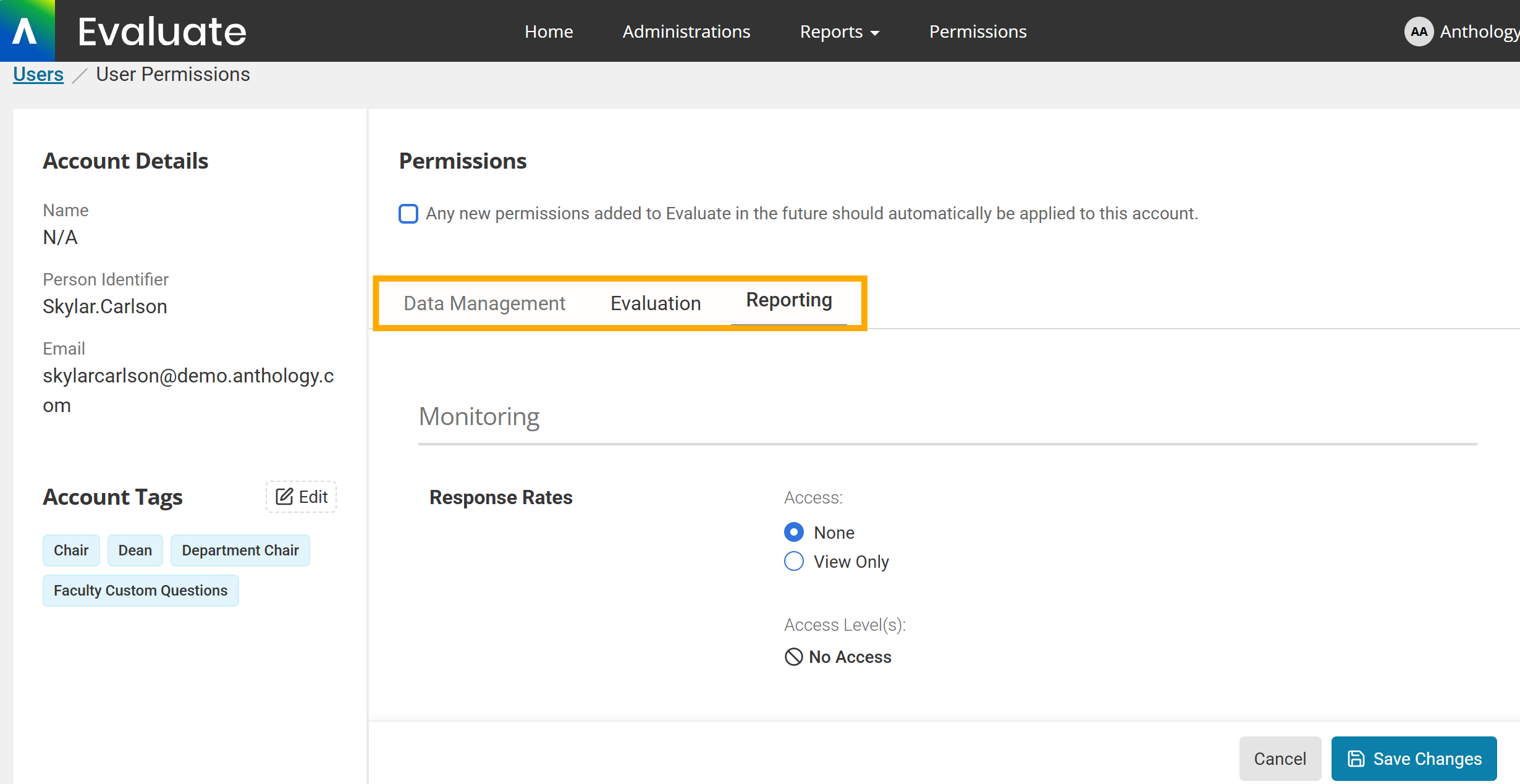
Task: Switch to the Data Management tab
Action: tap(484, 303)
